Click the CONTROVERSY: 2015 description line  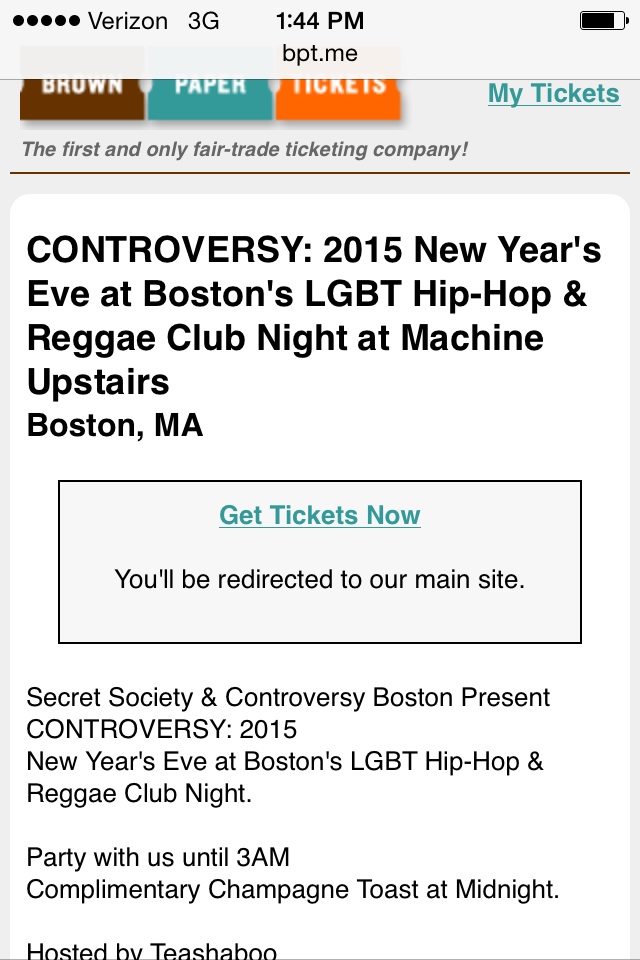[162, 729]
